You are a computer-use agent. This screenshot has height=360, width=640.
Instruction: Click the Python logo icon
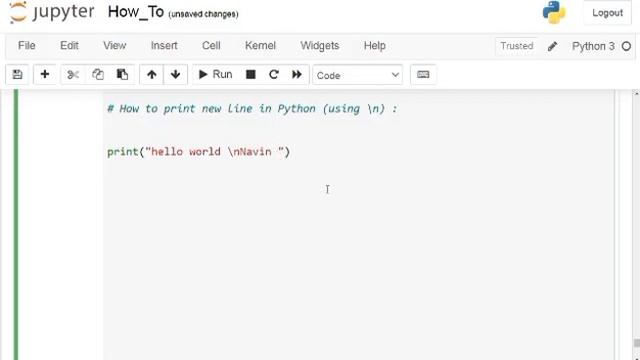click(554, 12)
